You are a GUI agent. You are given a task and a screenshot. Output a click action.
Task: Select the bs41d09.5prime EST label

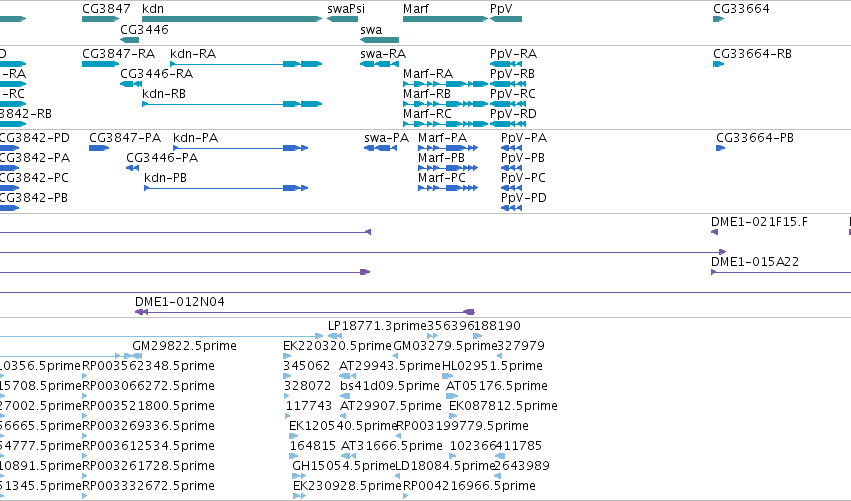coord(390,386)
